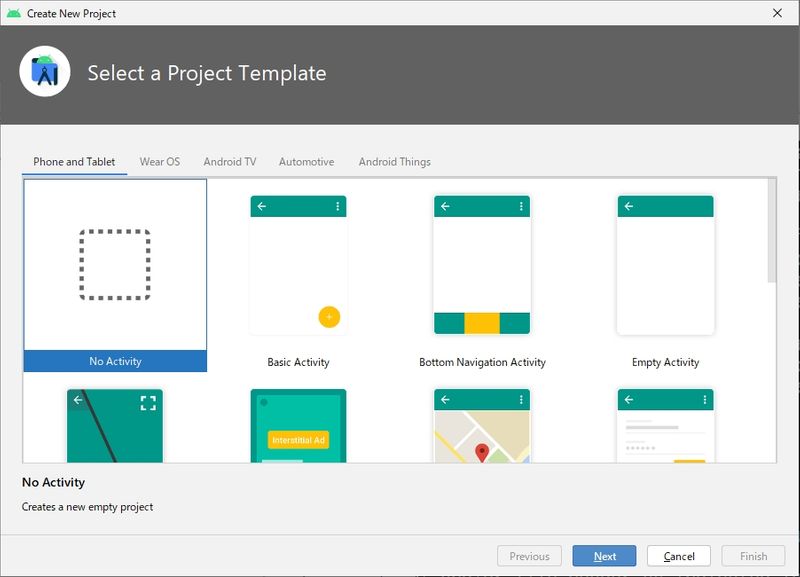The image size is (800, 577).
Task: Select the Interstitial Ad template
Action: pos(298,426)
